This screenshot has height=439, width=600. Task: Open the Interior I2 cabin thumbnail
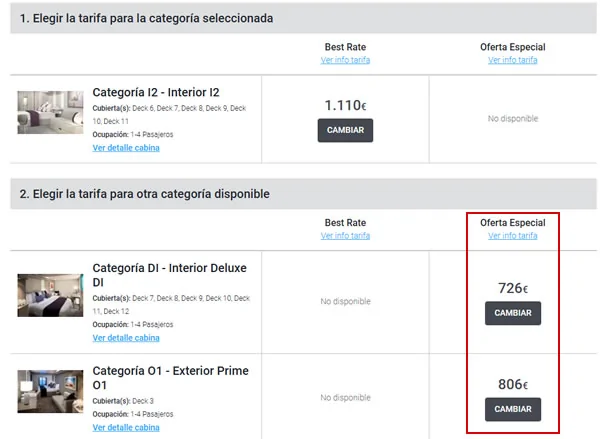click(50, 112)
